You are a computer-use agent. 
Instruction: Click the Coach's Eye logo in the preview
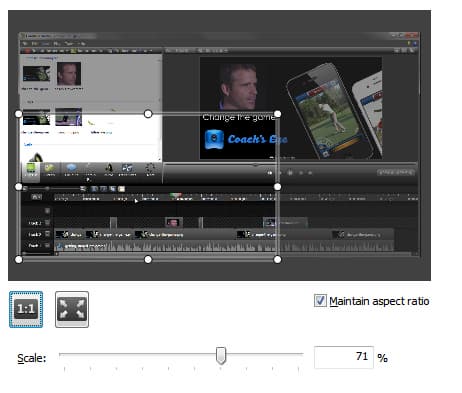tap(246, 139)
